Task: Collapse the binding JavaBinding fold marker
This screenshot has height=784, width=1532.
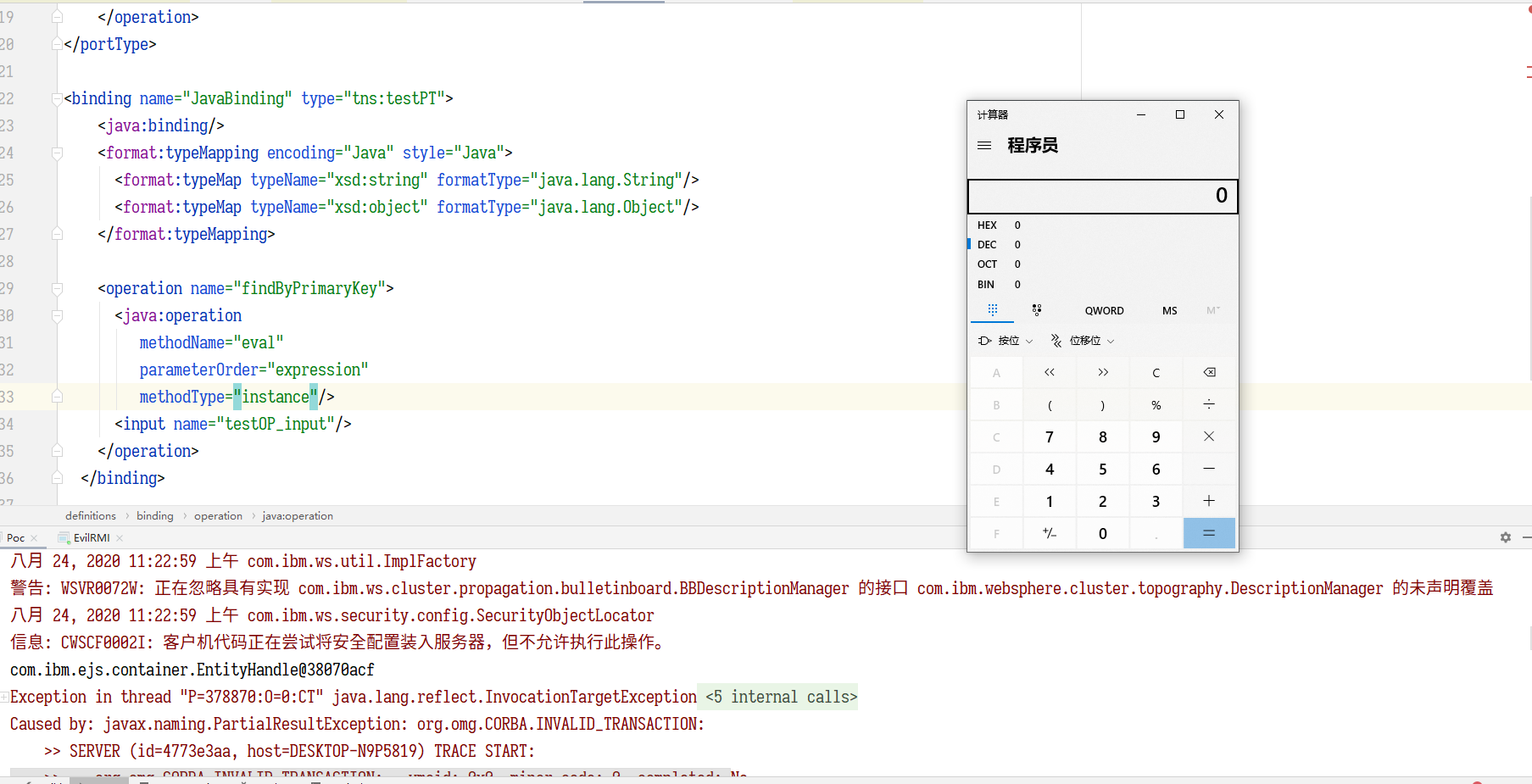Action: (x=57, y=99)
